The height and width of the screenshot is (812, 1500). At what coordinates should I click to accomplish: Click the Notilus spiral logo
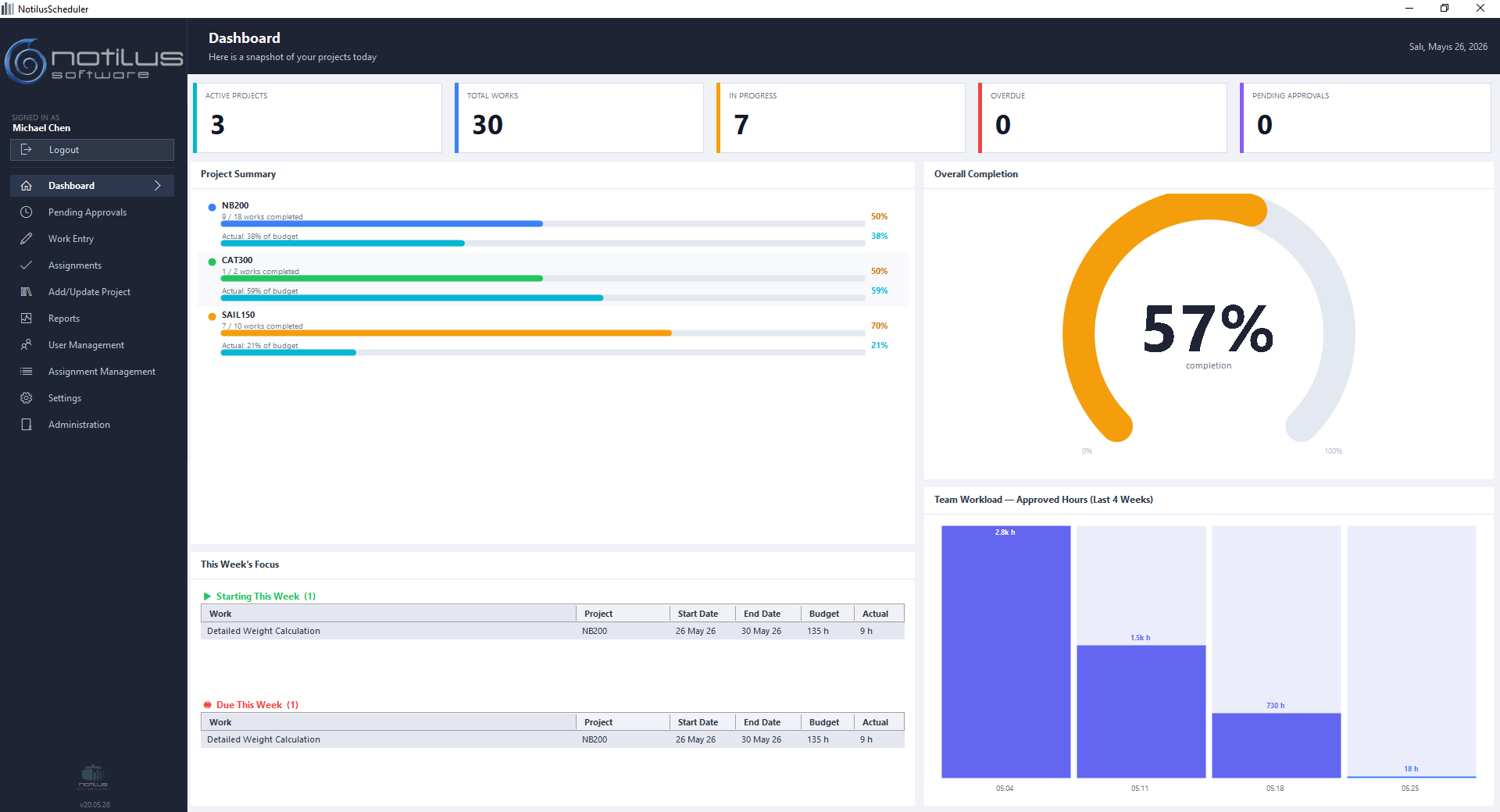(26, 61)
